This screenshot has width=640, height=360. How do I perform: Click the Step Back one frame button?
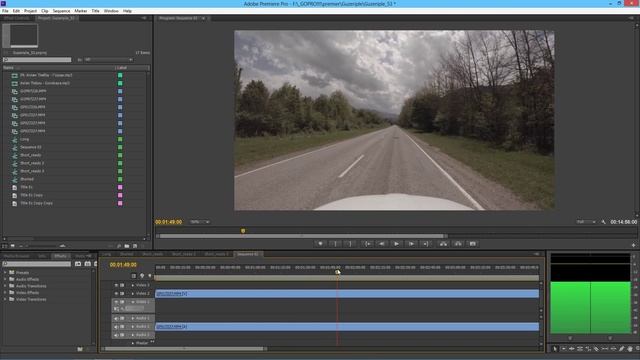(x=382, y=244)
